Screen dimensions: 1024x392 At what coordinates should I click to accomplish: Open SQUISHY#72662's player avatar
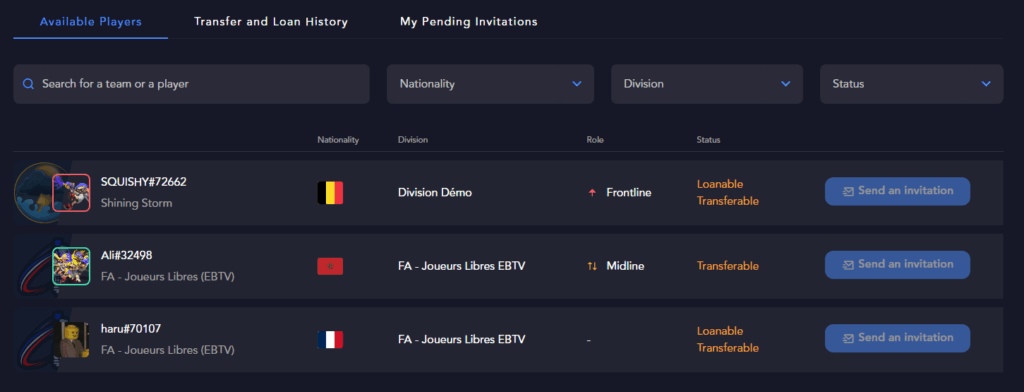[x=71, y=193]
